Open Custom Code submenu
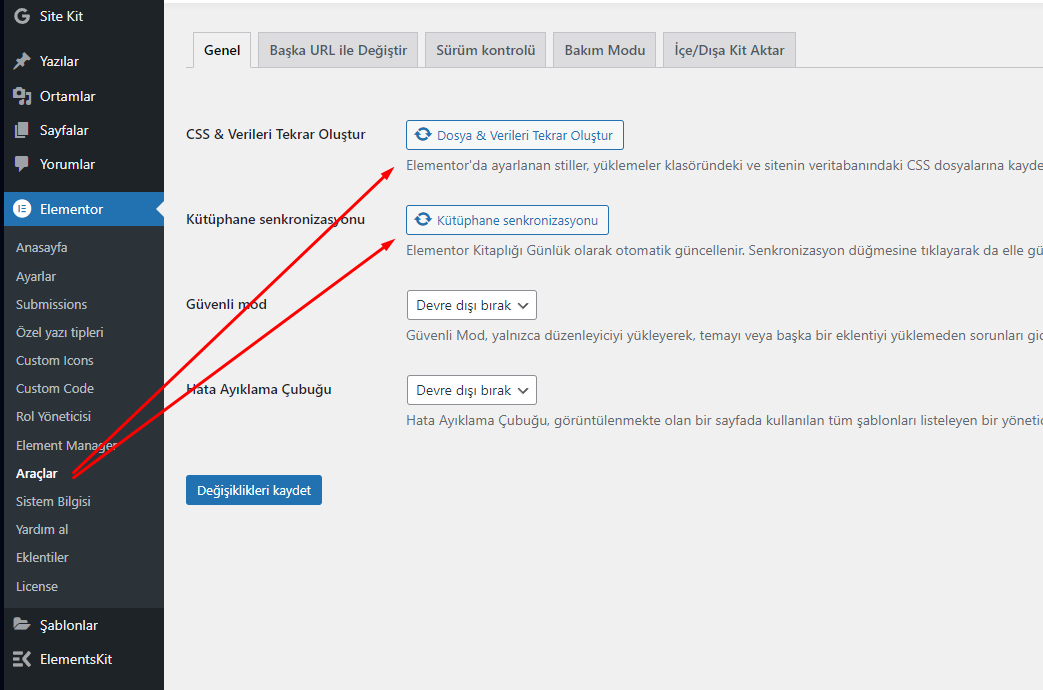The image size is (1043, 690). click(x=55, y=389)
